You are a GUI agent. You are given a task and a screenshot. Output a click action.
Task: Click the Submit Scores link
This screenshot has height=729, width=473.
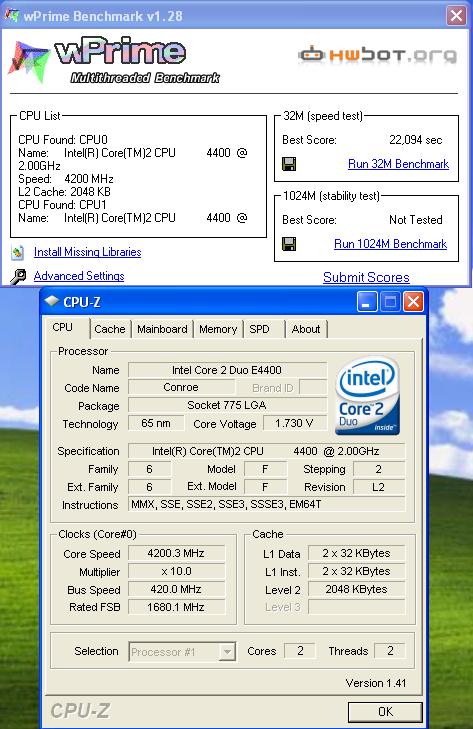366,278
